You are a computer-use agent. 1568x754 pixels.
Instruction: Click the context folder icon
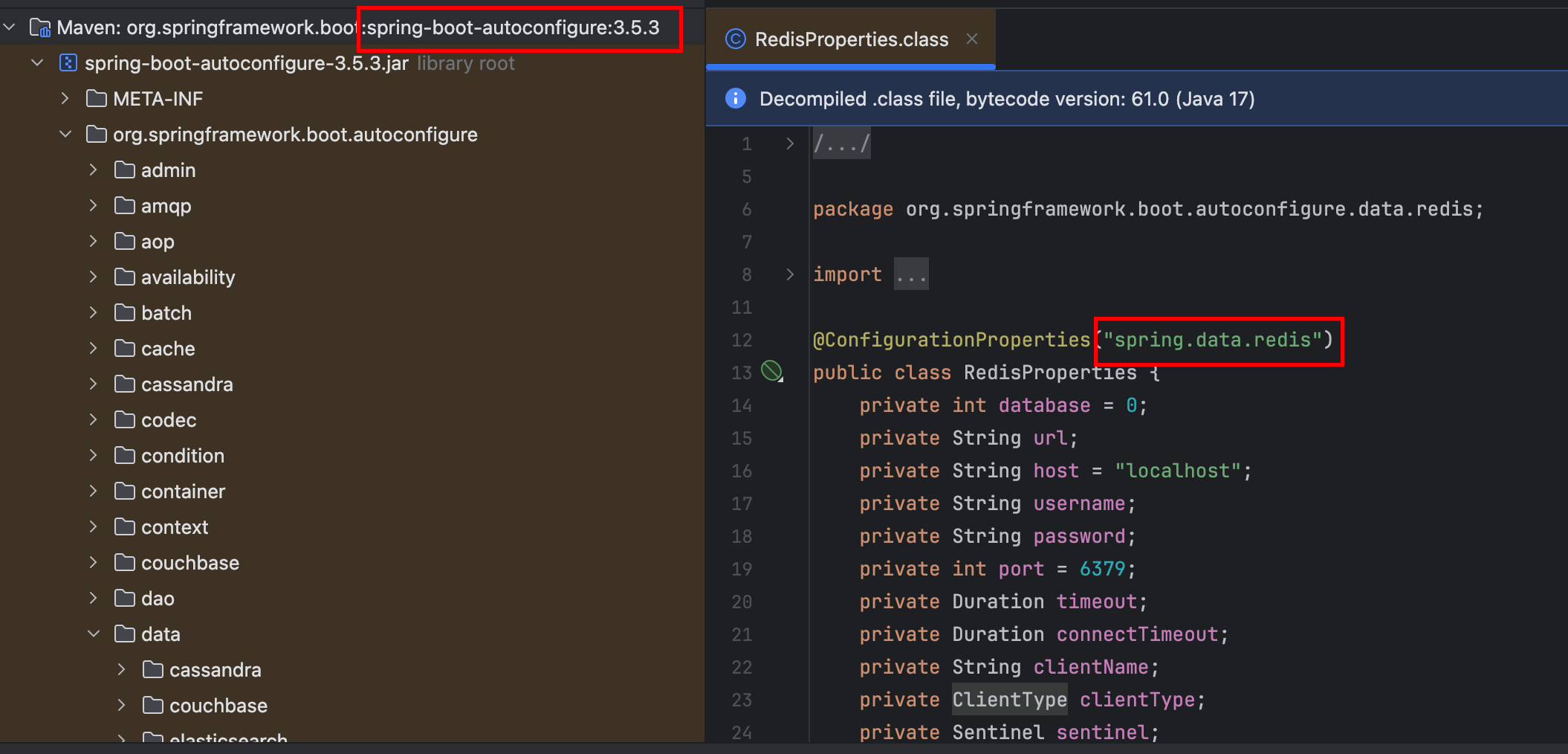[x=124, y=526]
